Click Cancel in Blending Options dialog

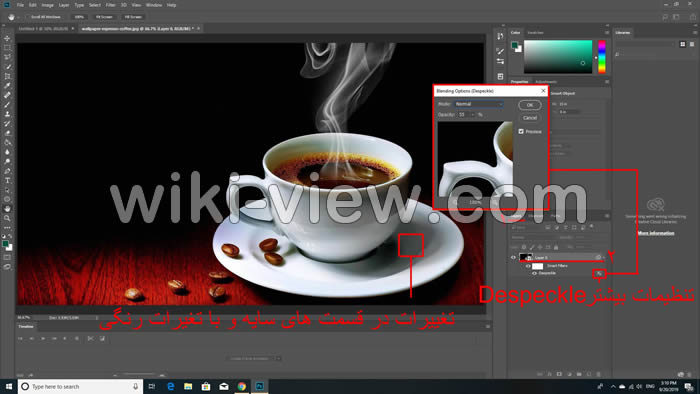pyautogui.click(x=530, y=118)
